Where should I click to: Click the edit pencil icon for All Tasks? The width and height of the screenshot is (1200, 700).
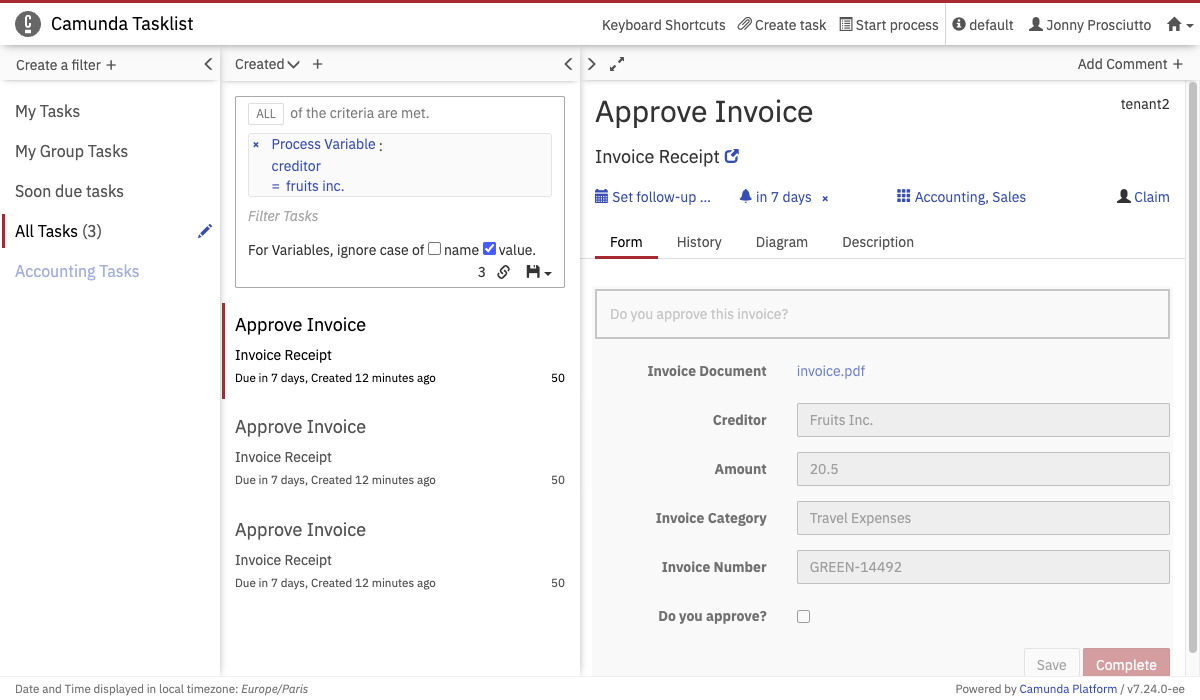[x=205, y=231]
